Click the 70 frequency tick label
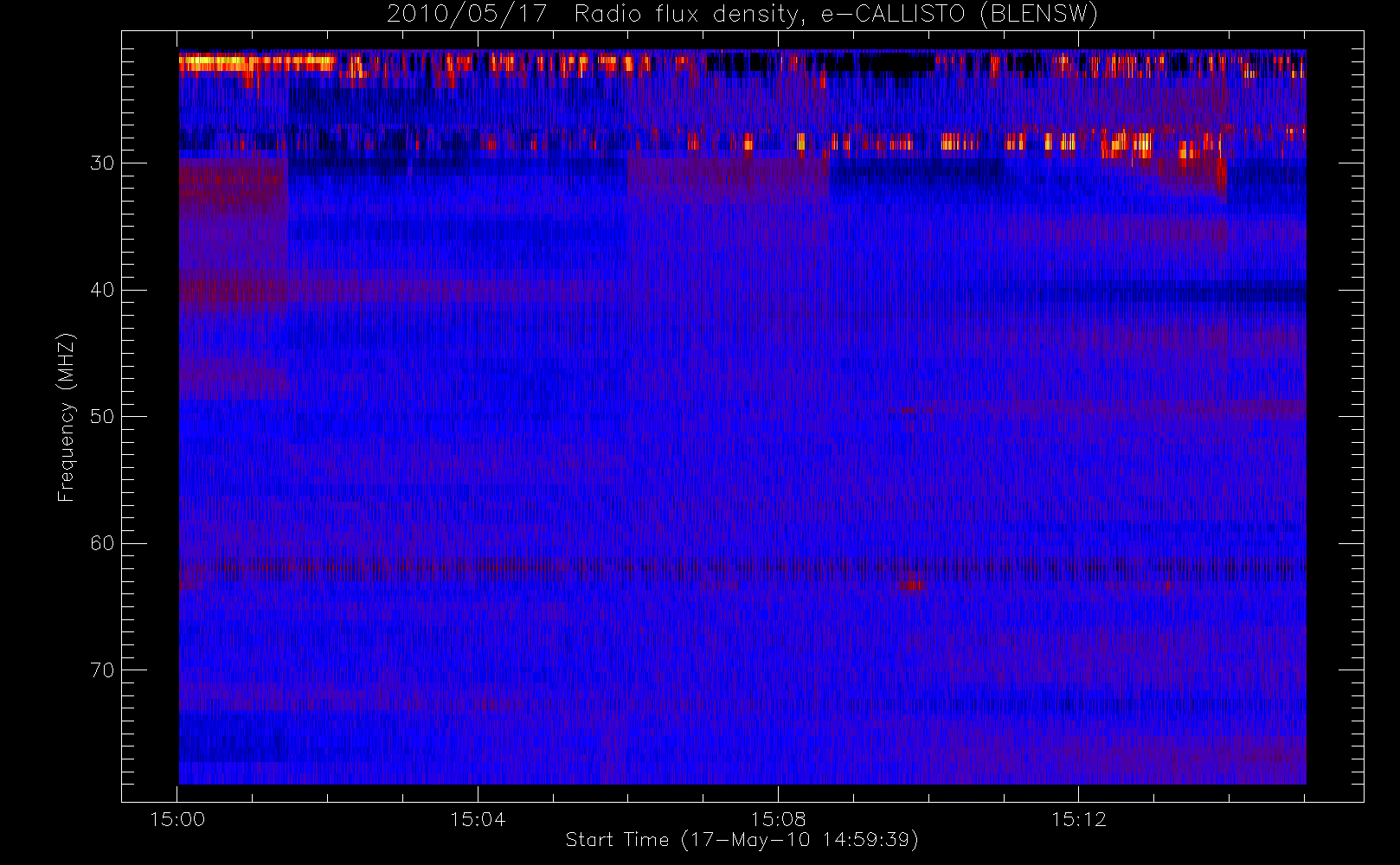This screenshot has height=865, width=1400. 102,670
